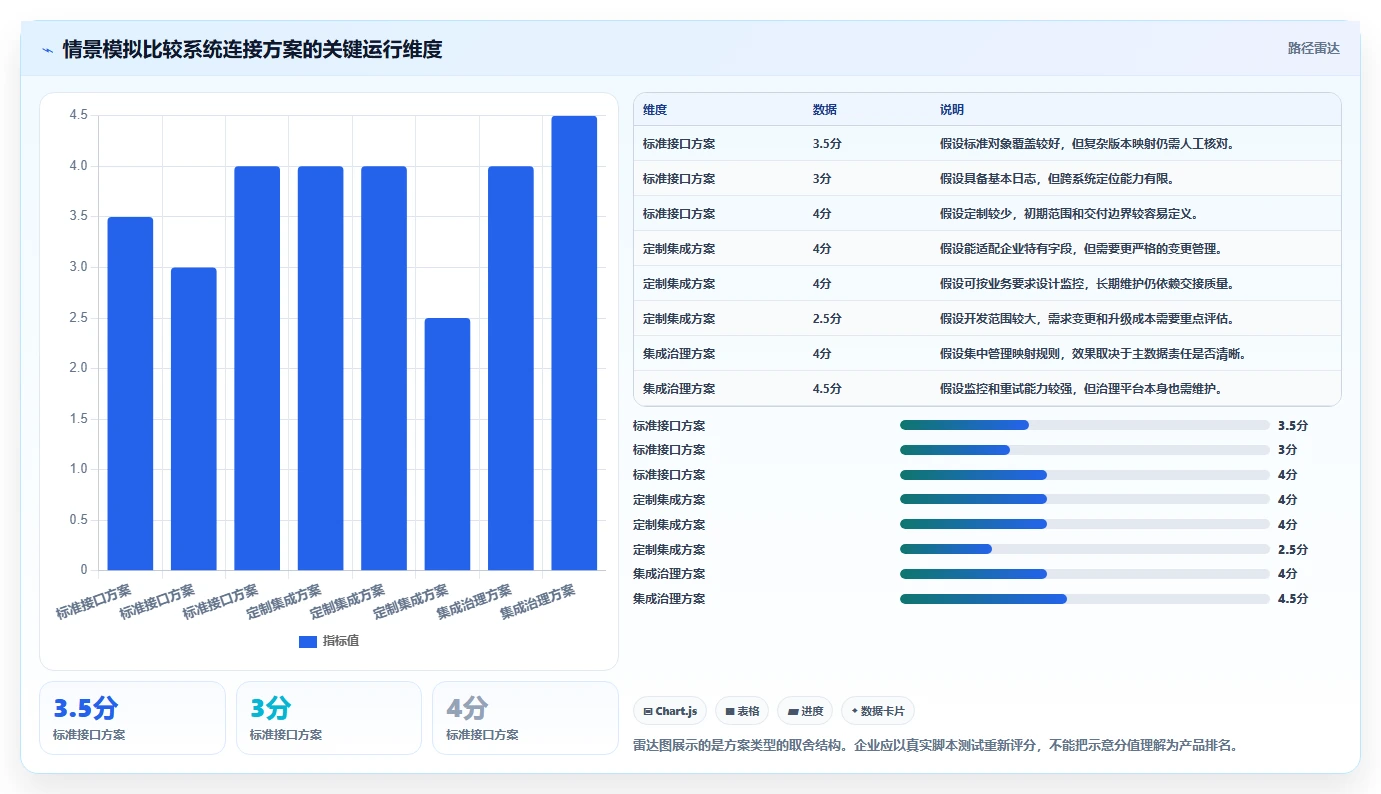Click the progress bar valued 3.5分

point(1085,425)
